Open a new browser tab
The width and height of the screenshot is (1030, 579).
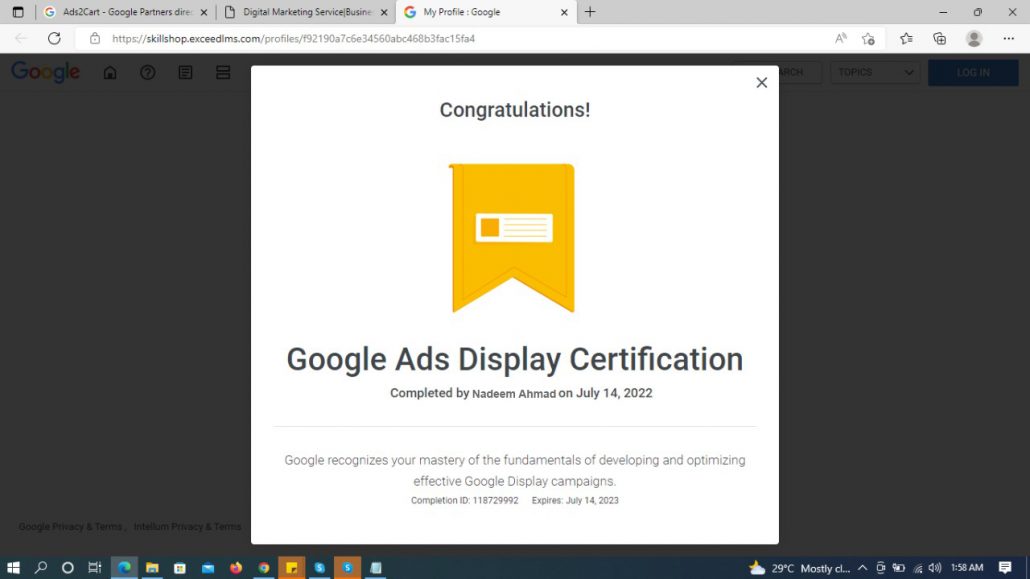coord(590,12)
